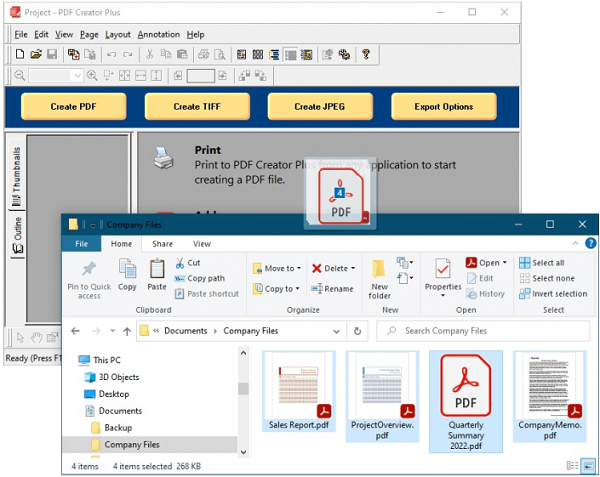The width and height of the screenshot is (600, 477).
Task: Select the Backup folder in navigation tree
Action: [x=117, y=428]
